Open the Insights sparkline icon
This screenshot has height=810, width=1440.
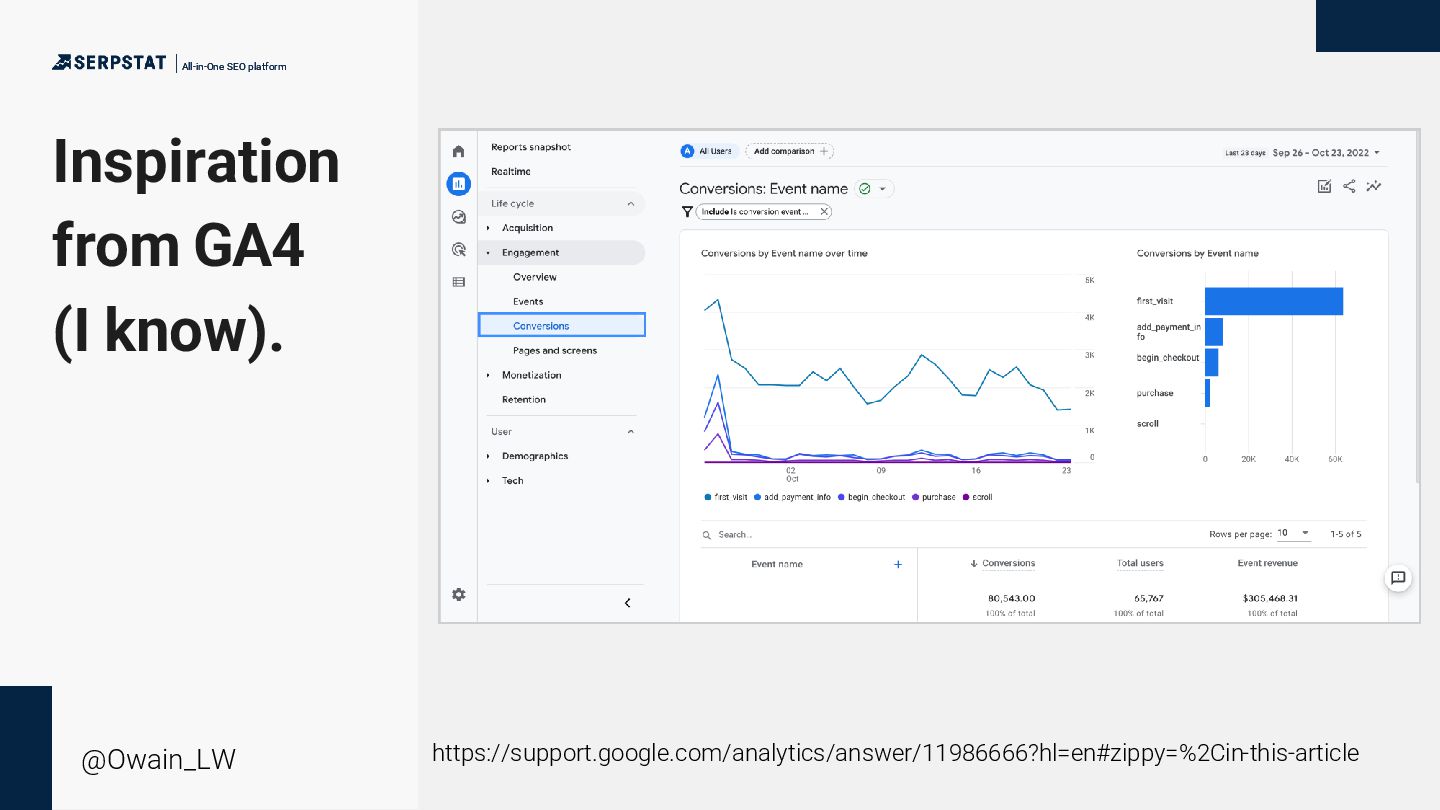tap(1374, 186)
